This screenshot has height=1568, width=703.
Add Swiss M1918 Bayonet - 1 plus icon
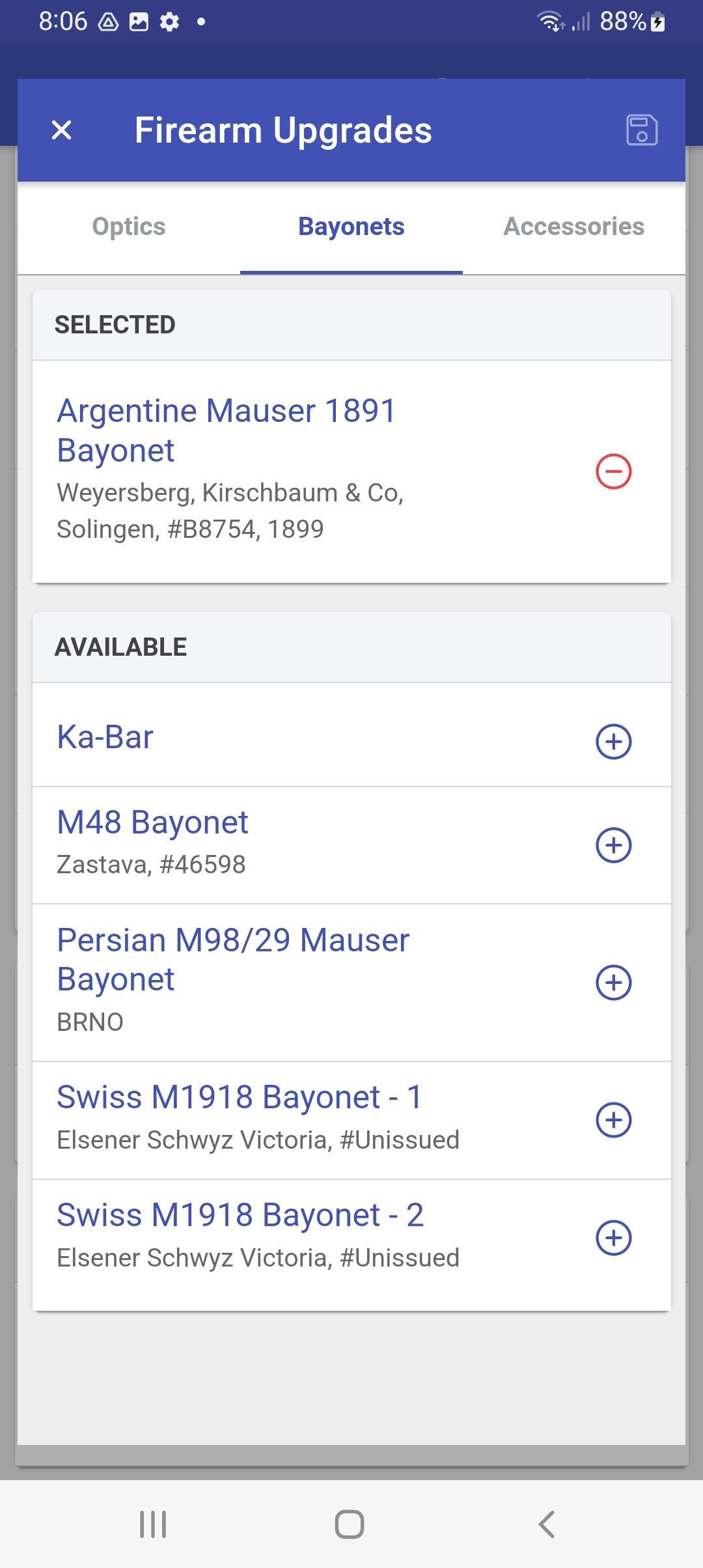[x=614, y=1120]
